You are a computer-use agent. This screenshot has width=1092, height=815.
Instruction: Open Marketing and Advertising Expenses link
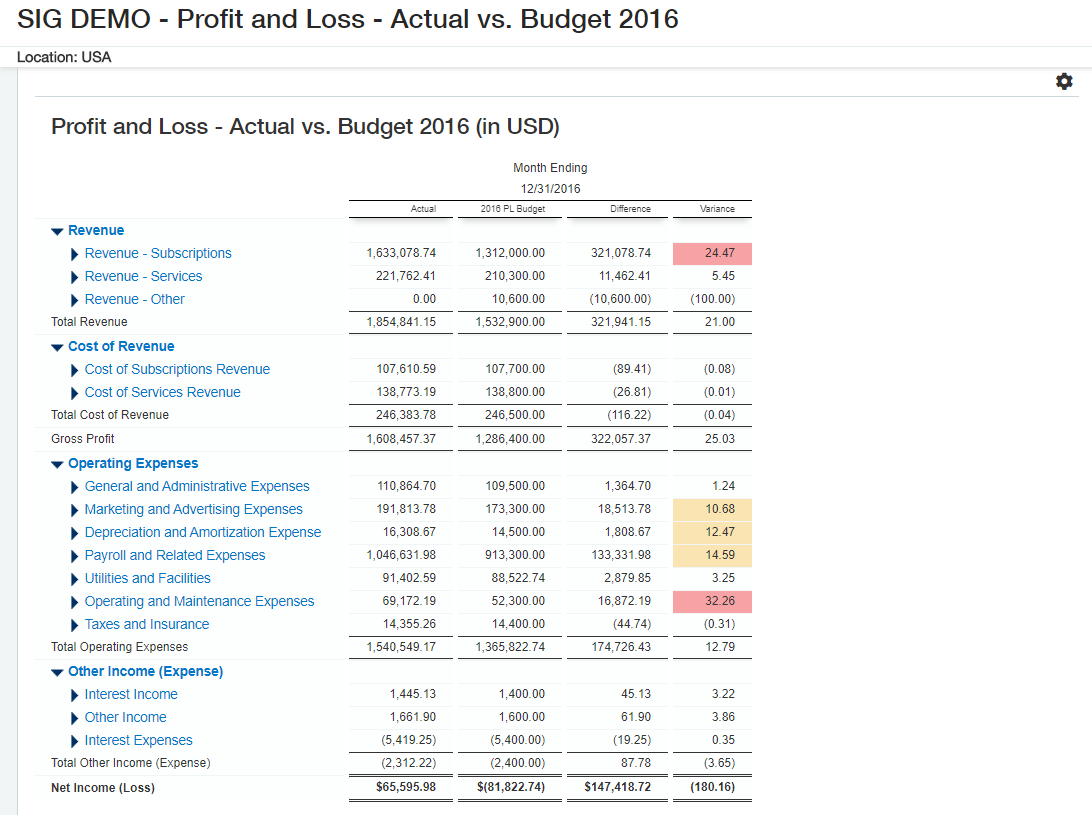[193, 509]
